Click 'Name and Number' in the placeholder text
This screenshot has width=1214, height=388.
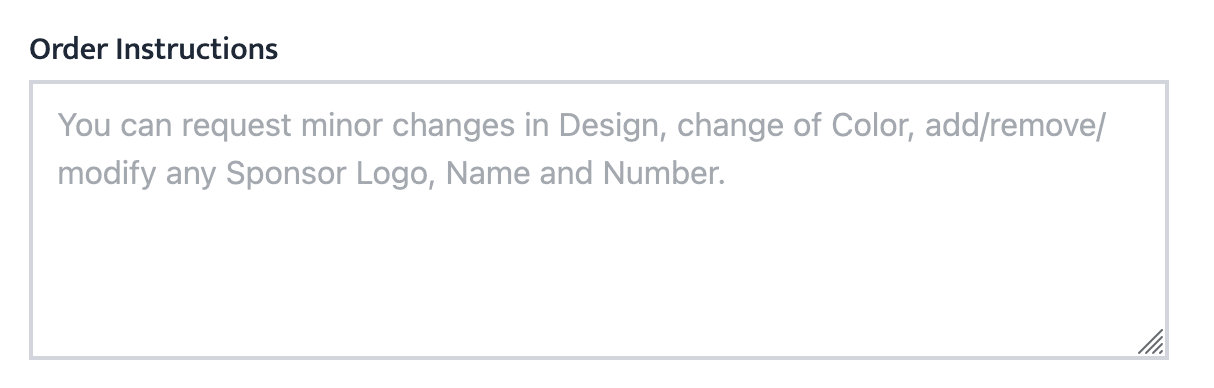584,174
